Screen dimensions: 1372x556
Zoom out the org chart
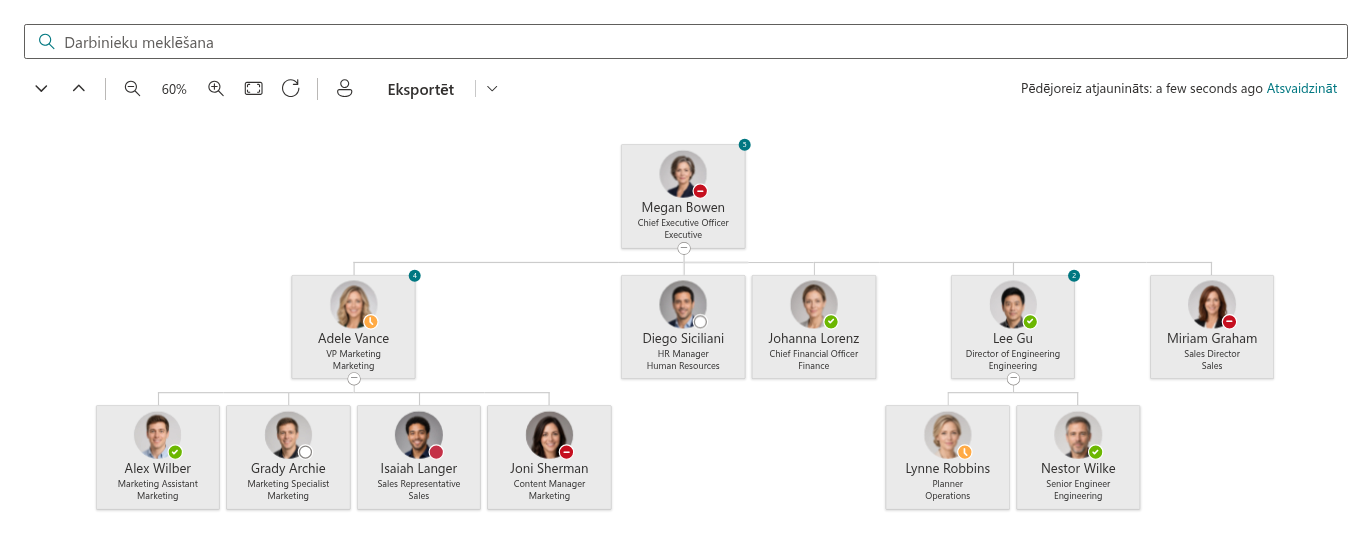click(132, 89)
